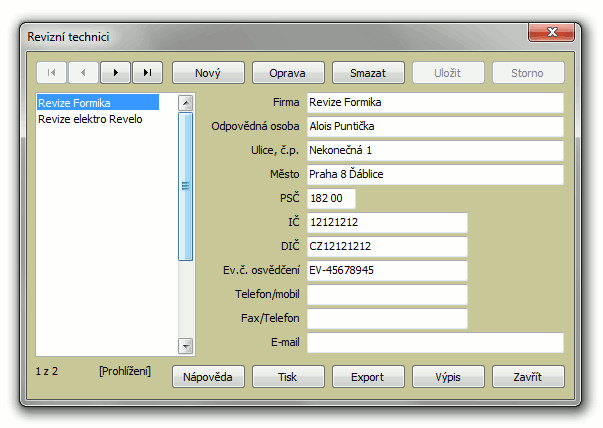Click the list scrollbar up arrow
The image size is (603, 428).
(x=186, y=103)
